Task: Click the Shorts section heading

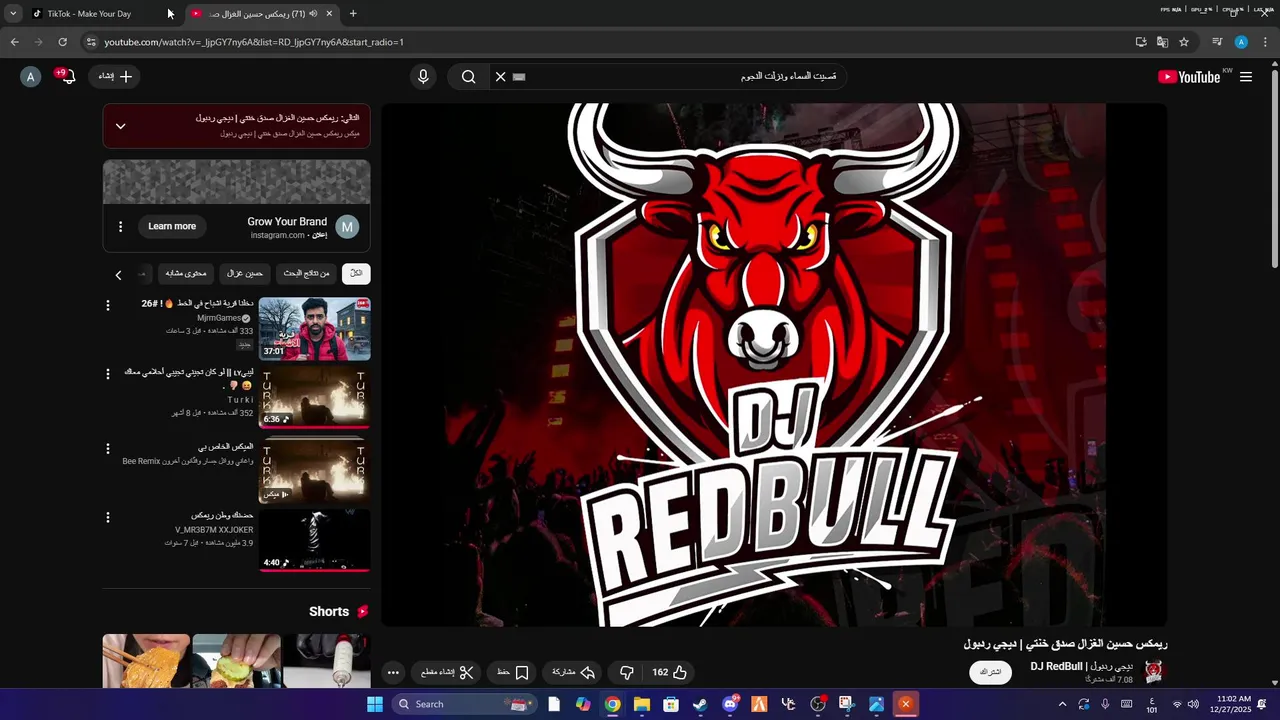Action: (x=329, y=612)
